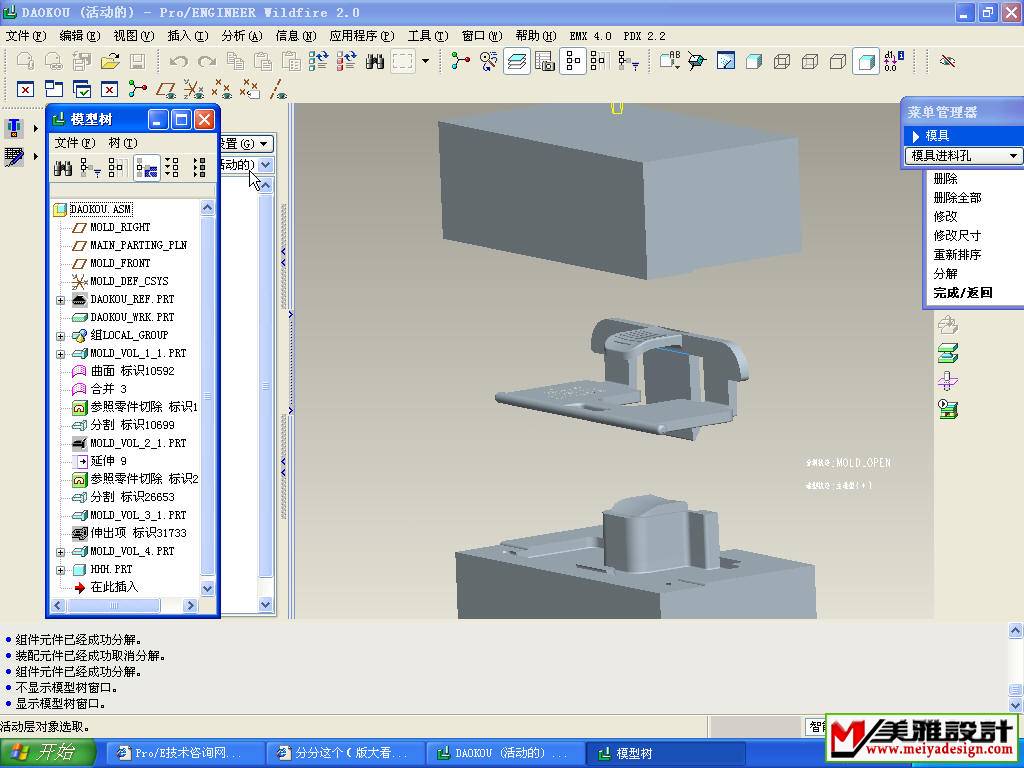Image resolution: width=1024 pixels, height=768 pixels.
Task: Click the Open file folder icon
Action: tap(110, 61)
